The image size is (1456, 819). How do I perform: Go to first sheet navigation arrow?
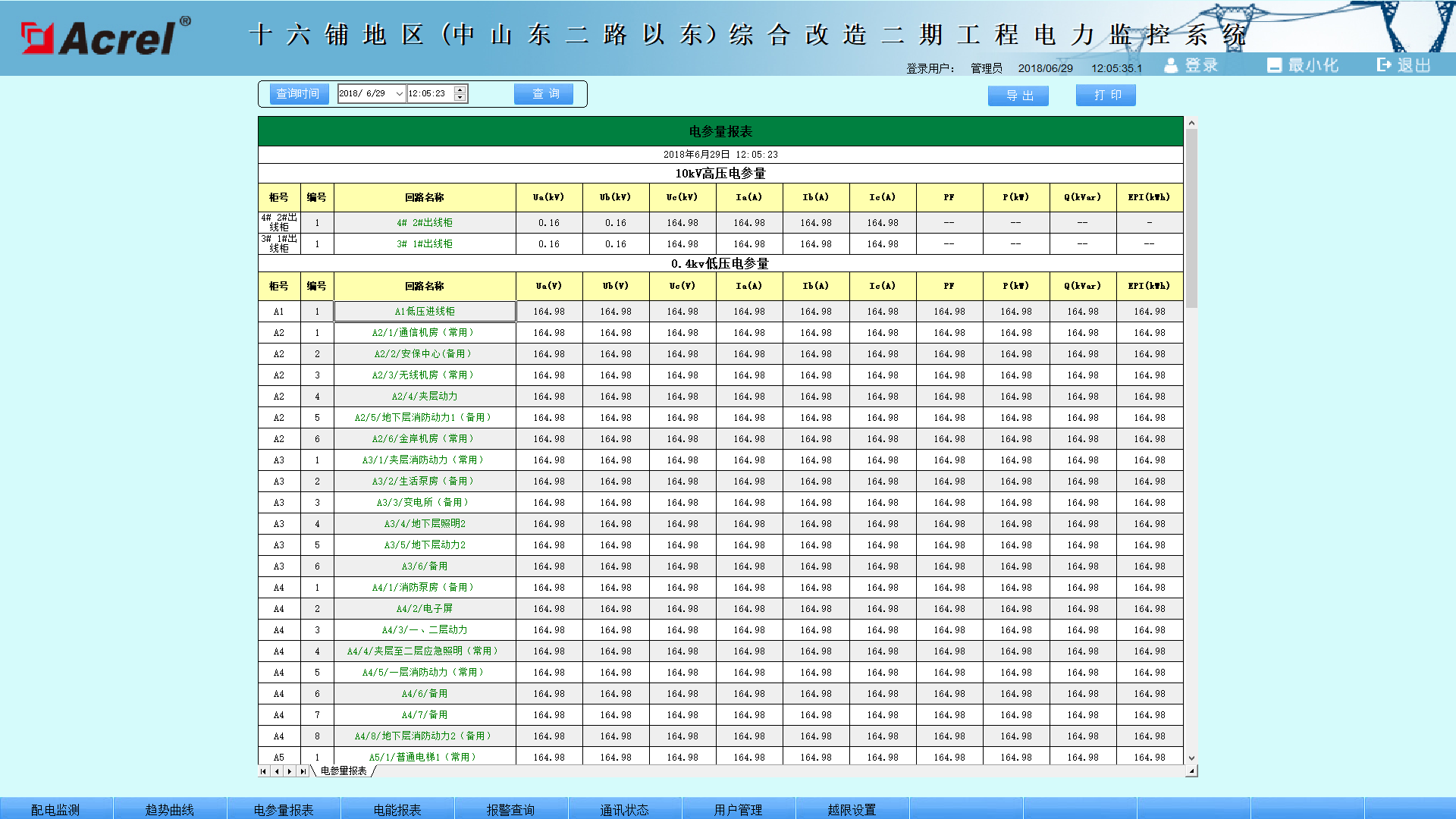[x=263, y=771]
